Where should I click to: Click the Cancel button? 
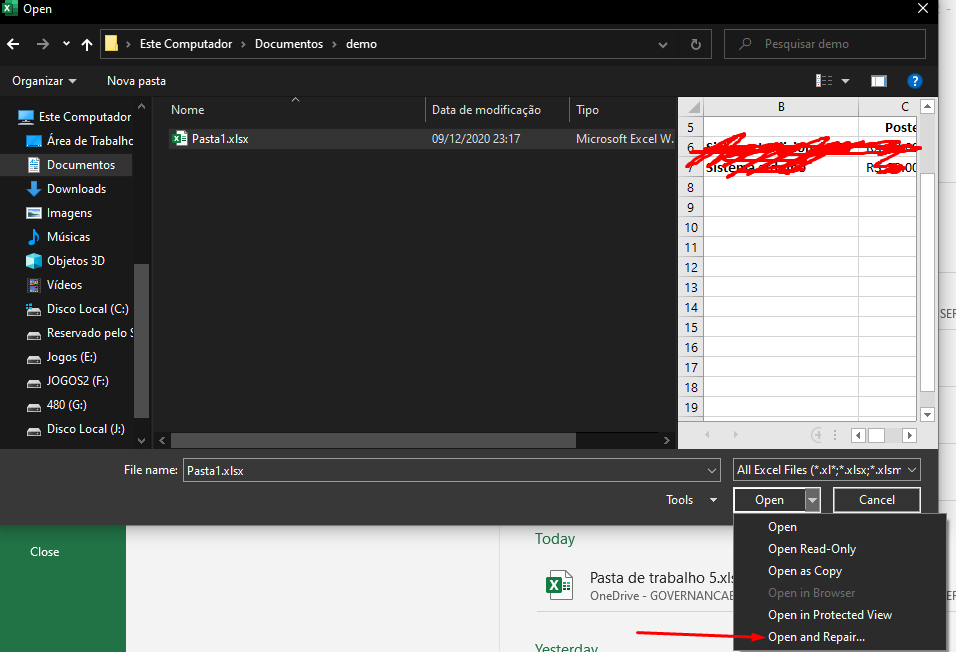[x=876, y=500]
